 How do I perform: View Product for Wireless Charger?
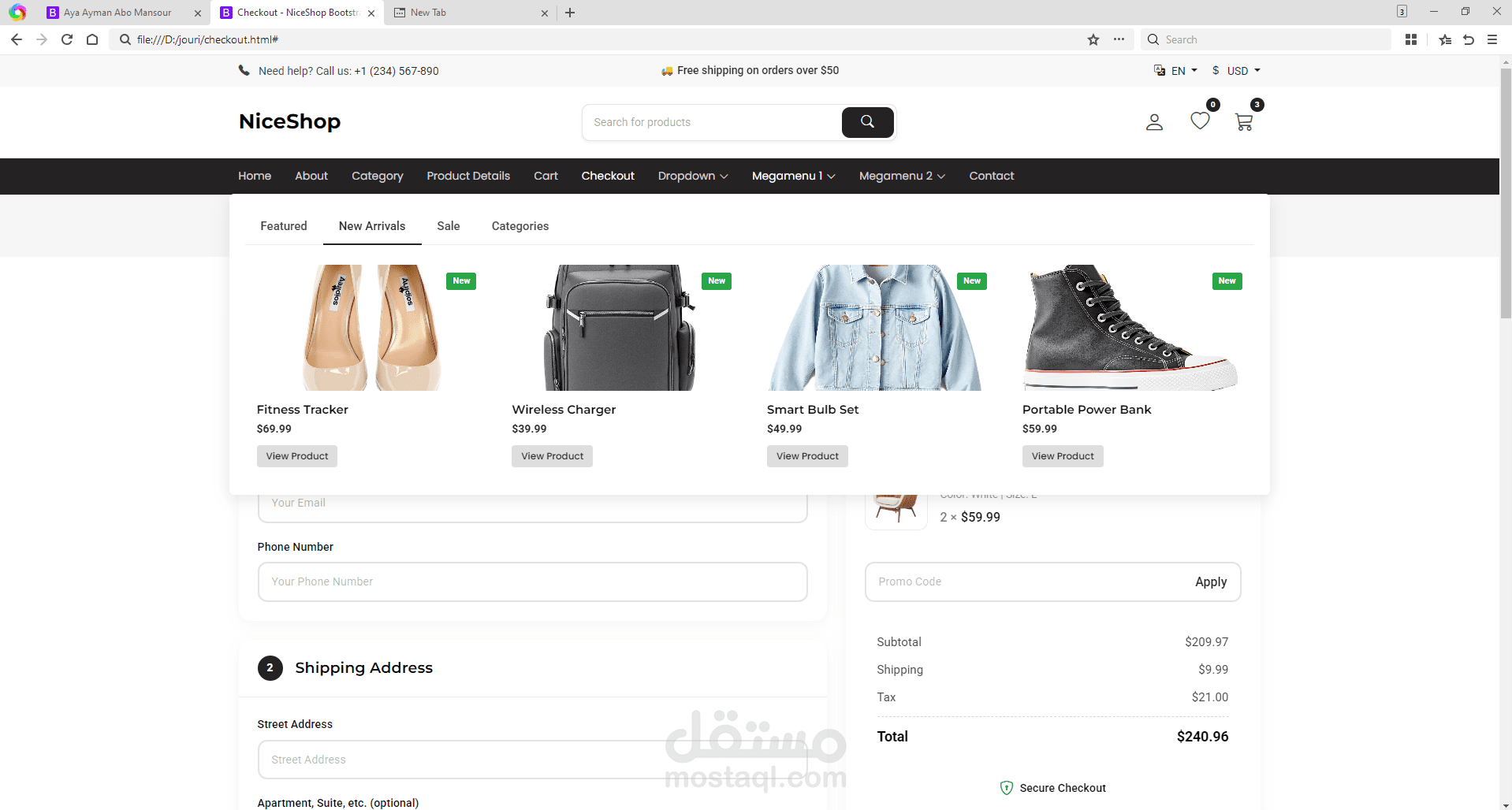click(x=552, y=456)
